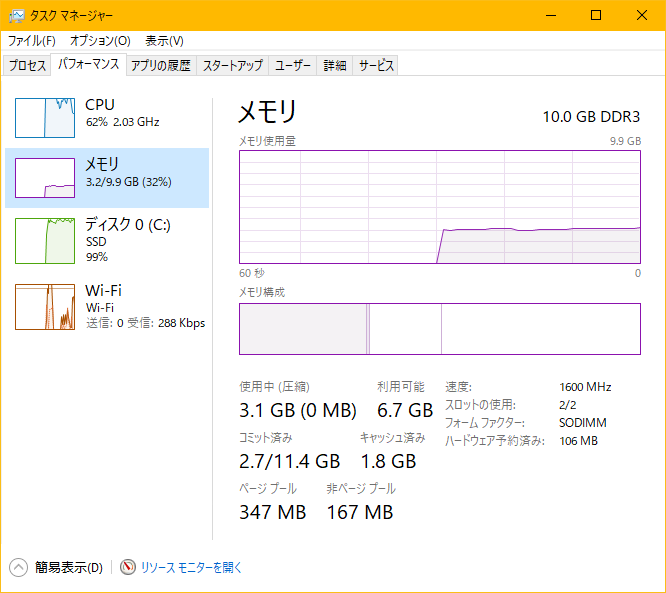Open the オプション(O) menu
666x593 pixels.
coord(100,41)
